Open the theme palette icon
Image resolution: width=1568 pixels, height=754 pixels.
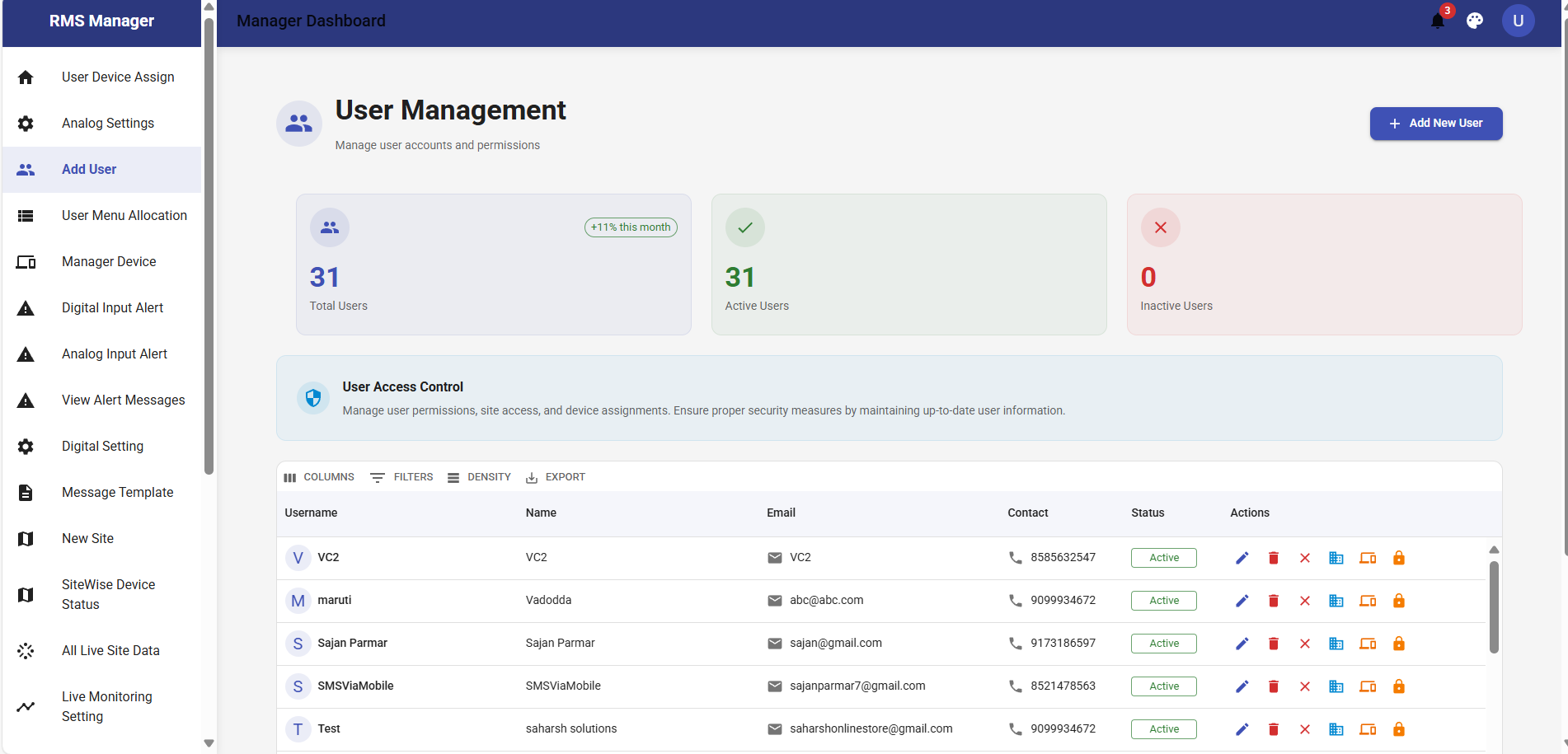point(1475,21)
